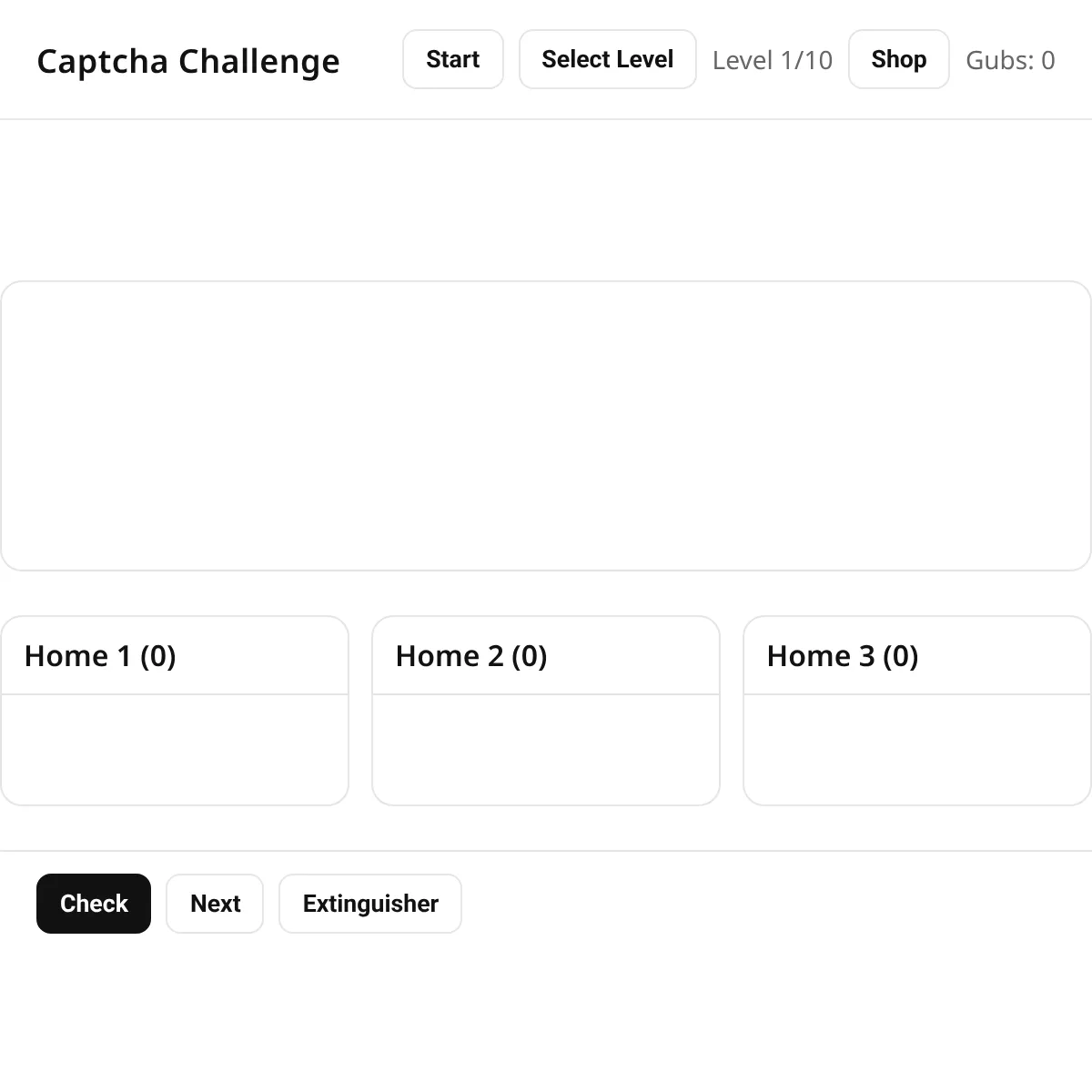Click the empty Home 3 drop zone

[917, 750]
